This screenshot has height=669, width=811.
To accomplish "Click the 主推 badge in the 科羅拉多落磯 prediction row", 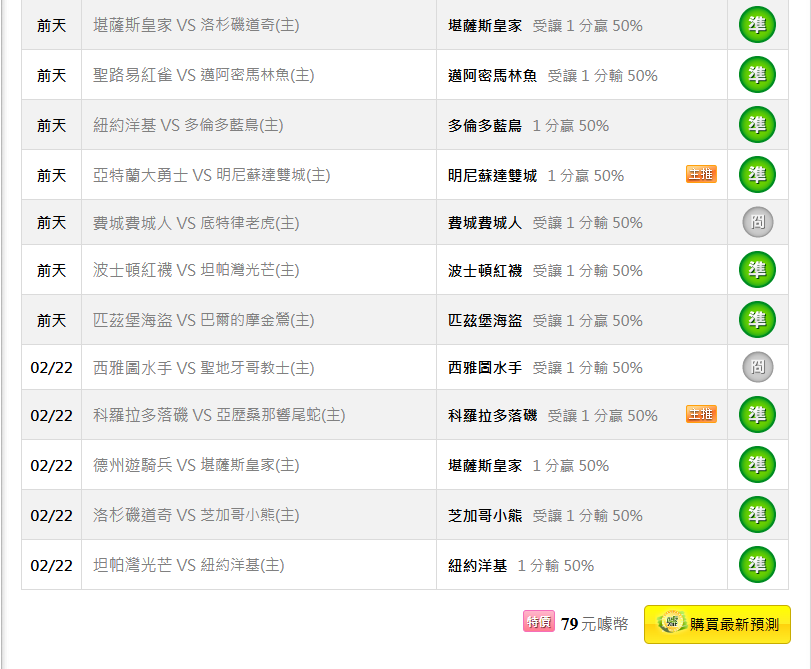I will point(701,414).
